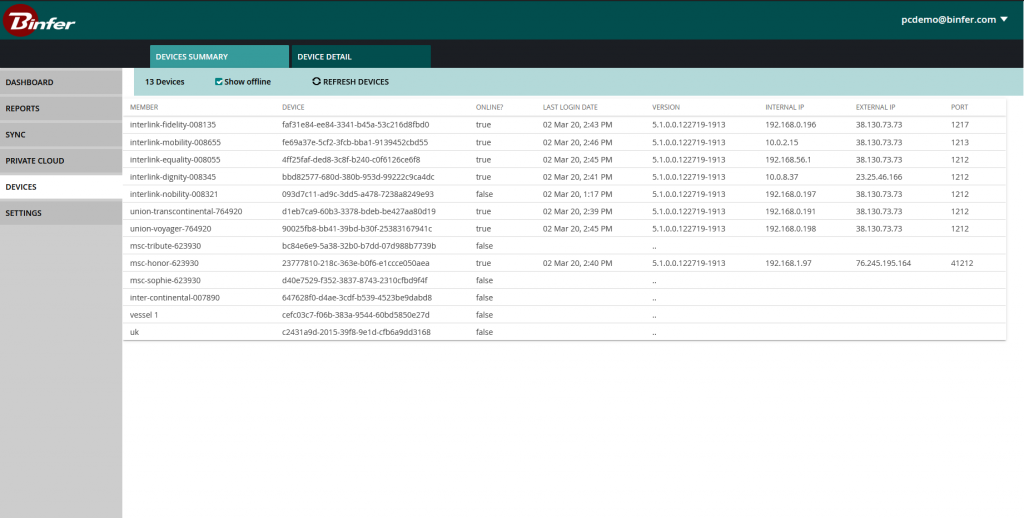
Task: Sort by the MEMBER column header
Action: [144, 107]
